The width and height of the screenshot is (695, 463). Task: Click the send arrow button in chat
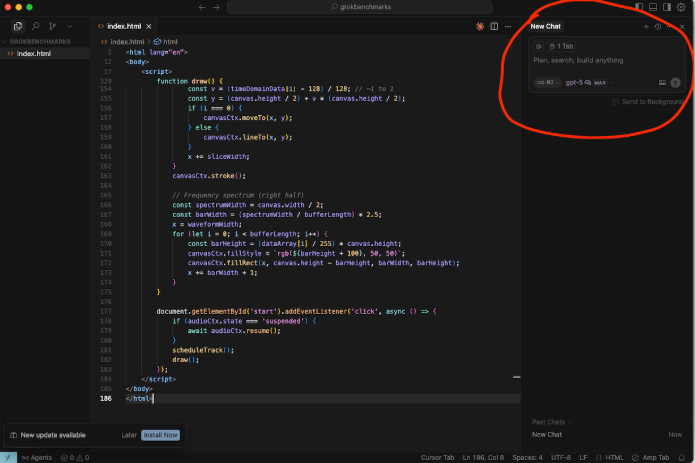click(x=675, y=83)
